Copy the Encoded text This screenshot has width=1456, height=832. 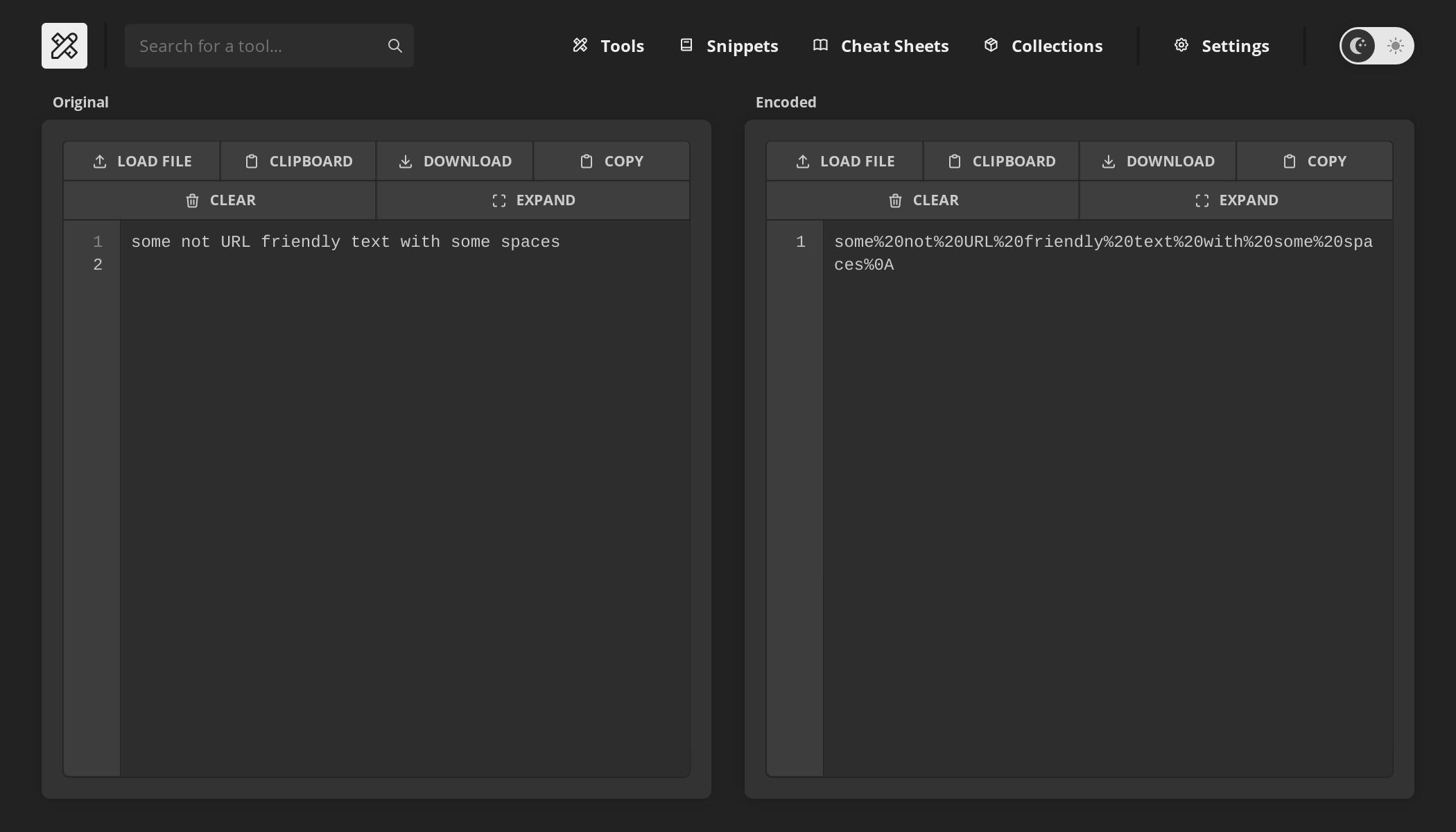[1315, 161]
